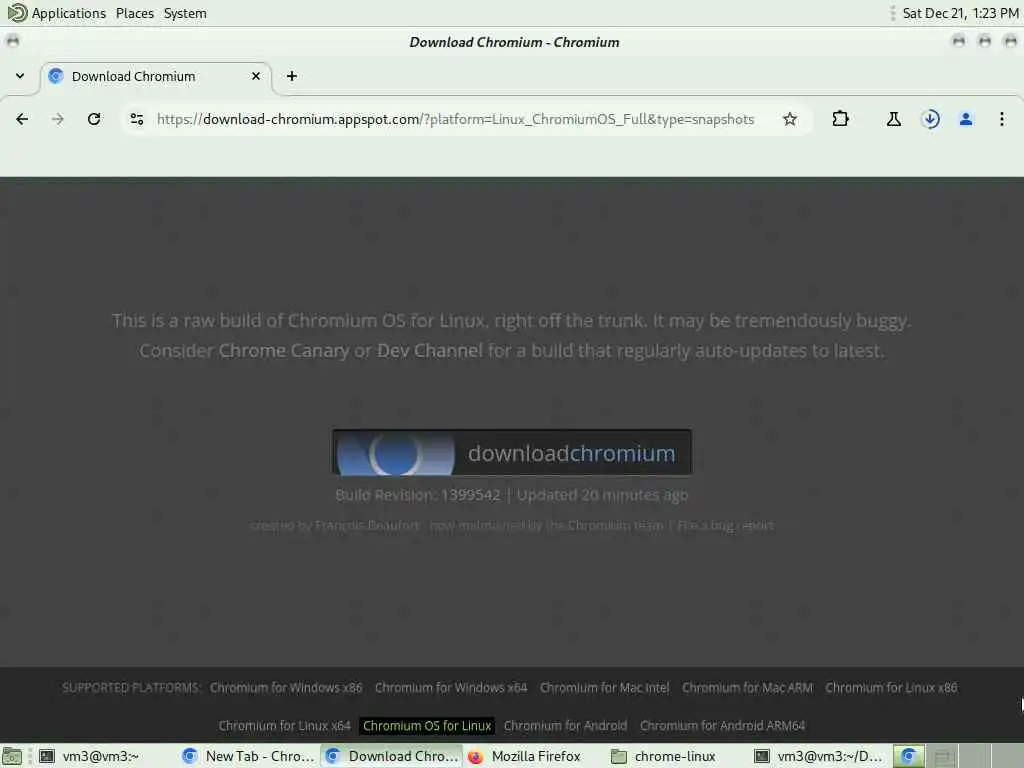This screenshot has height=768, width=1024.
Task: Select highlighted Chromium OS for Linux
Action: pyautogui.click(x=427, y=726)
